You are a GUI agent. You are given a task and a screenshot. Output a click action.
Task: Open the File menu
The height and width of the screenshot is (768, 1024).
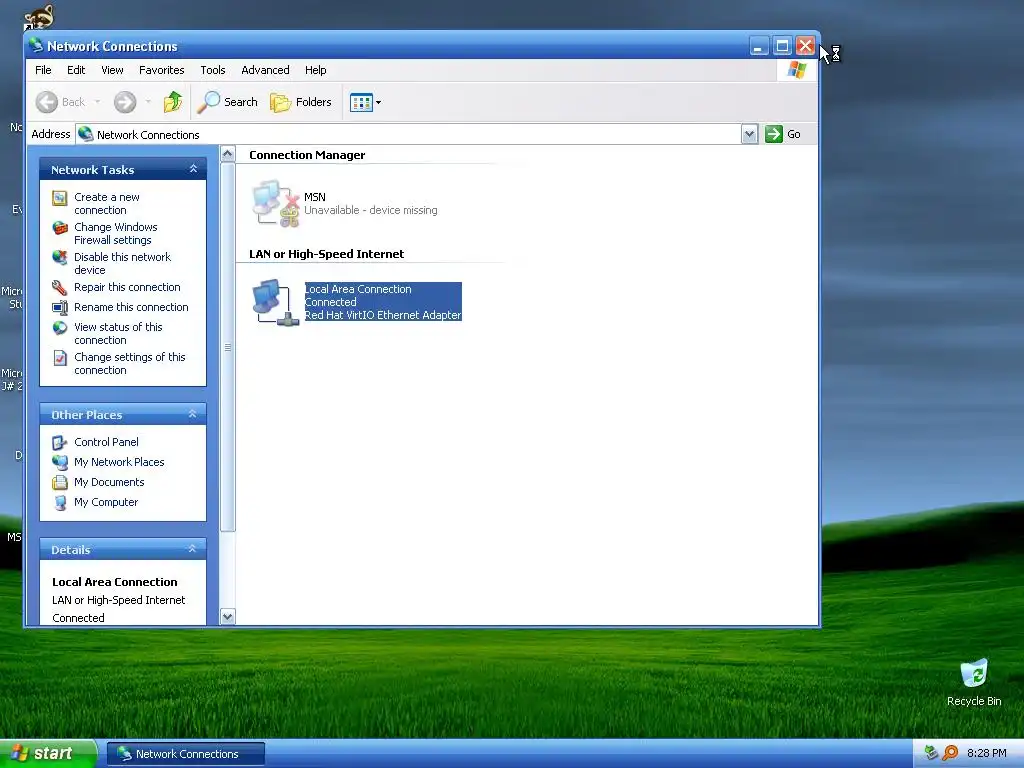coord(43,70)
